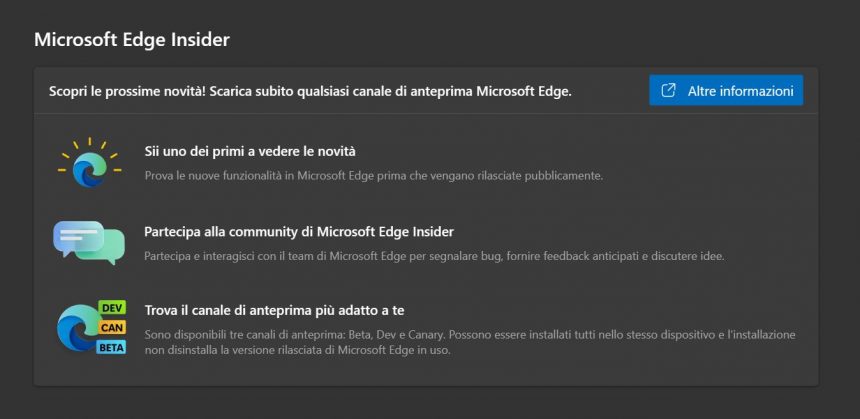Viewport: 860px width, 419px height.
Task: Select heading Partecipa alla community di Microsoft Edge Insider
Action: pos(299,232)
